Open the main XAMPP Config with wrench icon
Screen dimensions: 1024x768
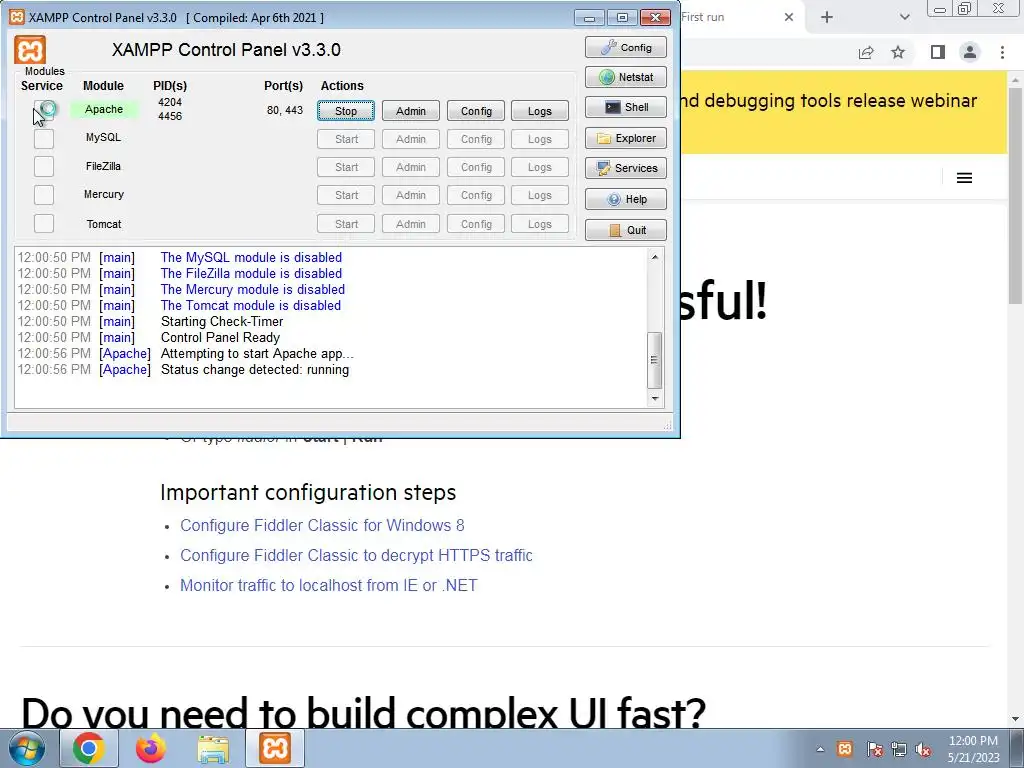626,47
